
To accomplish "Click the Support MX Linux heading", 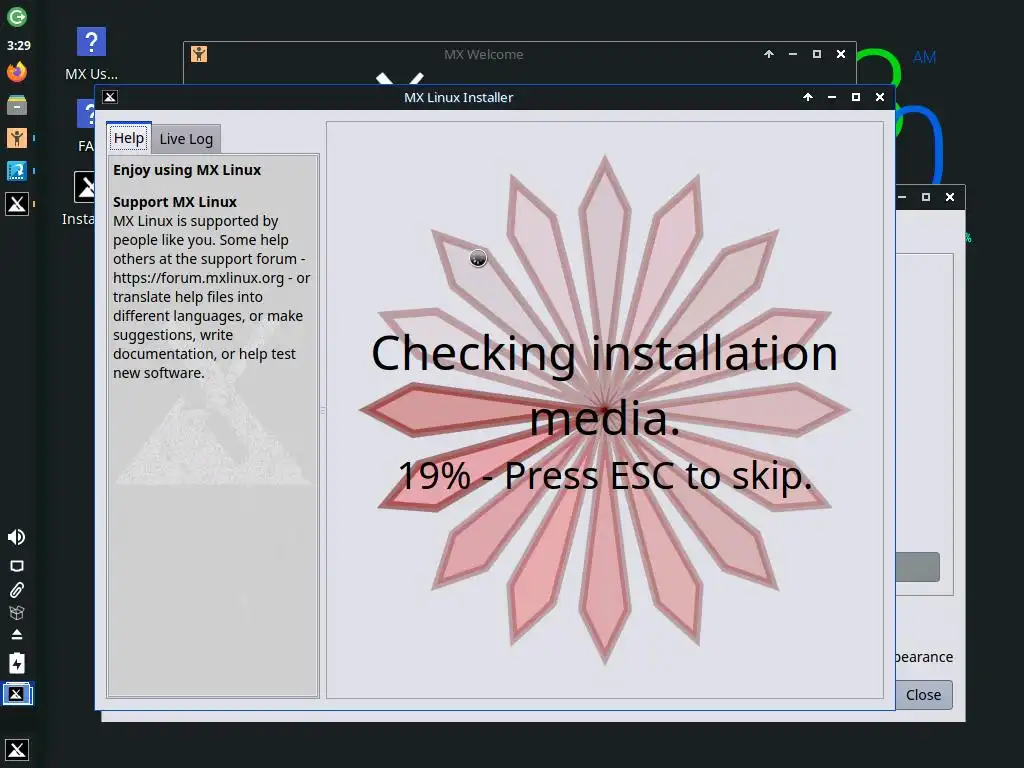I will (174, 202).
